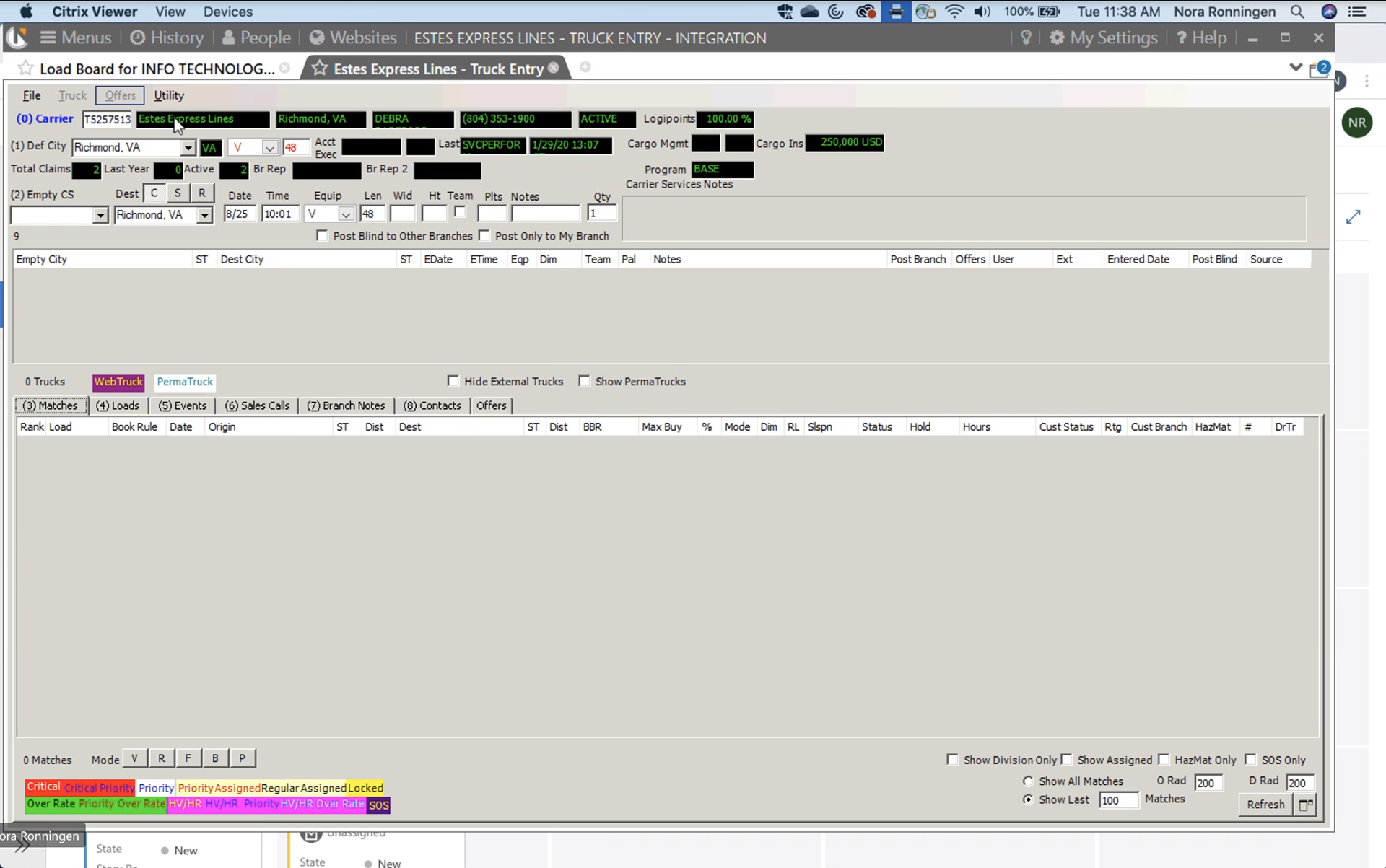Open the Equip dropdown

tap(346, 214)
